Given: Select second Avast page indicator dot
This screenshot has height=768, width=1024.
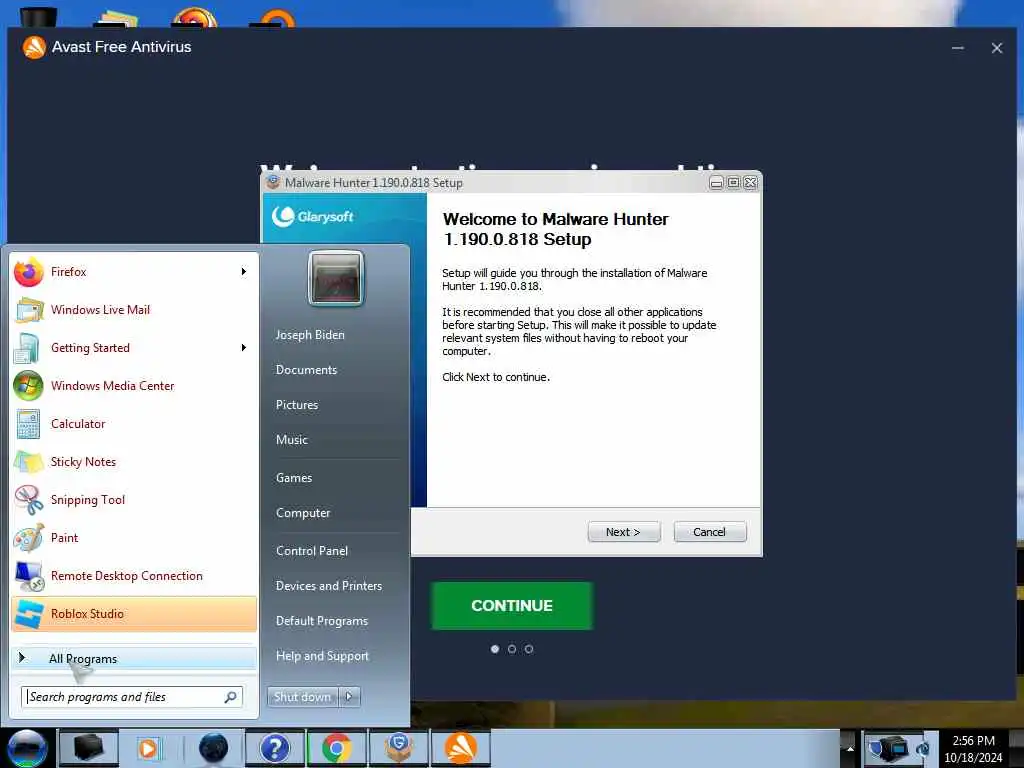Looking at the screenshot, I should pyautogui.click(x=512, y=649).
